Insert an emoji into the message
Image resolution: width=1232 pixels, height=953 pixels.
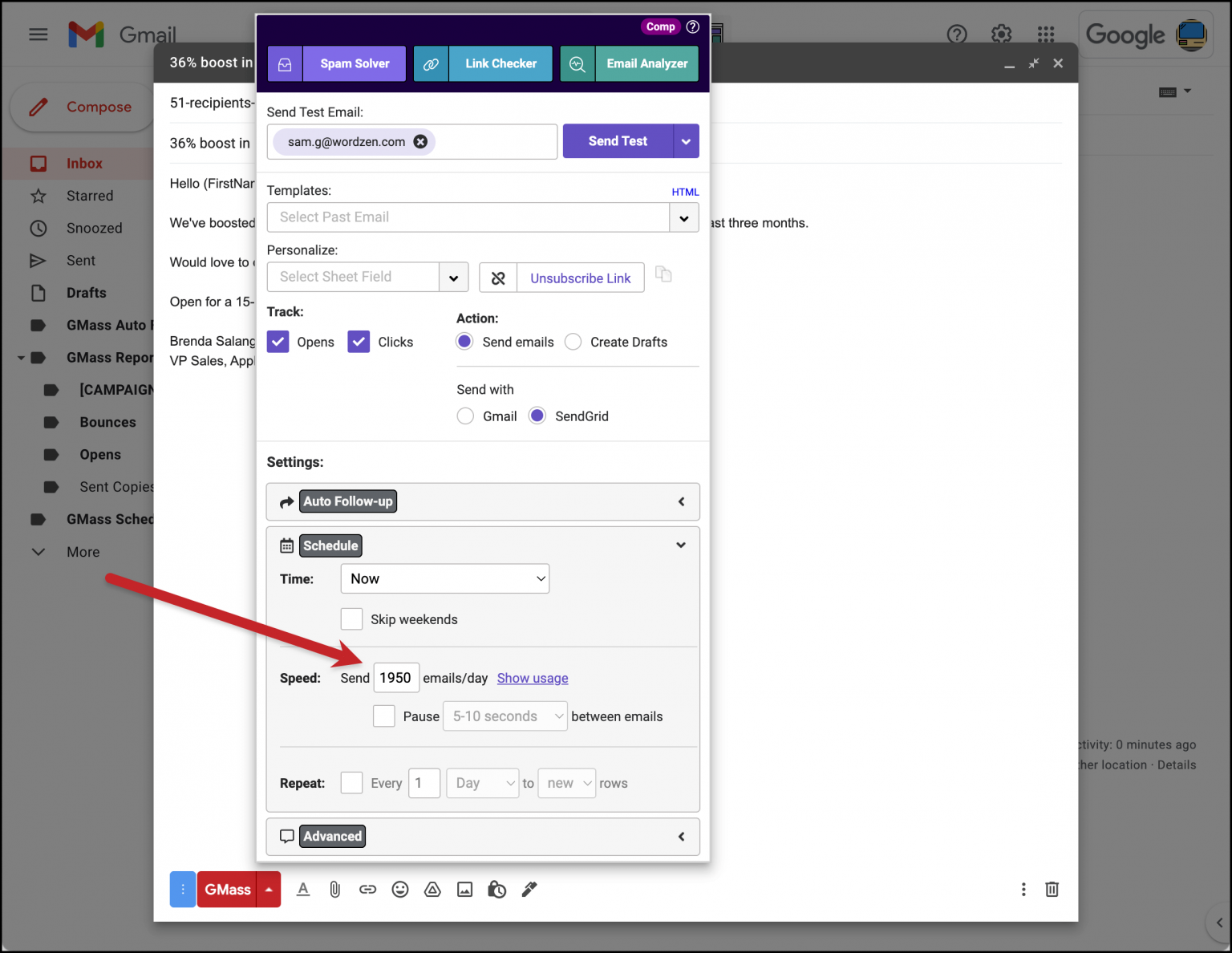[x=400, y=889]
